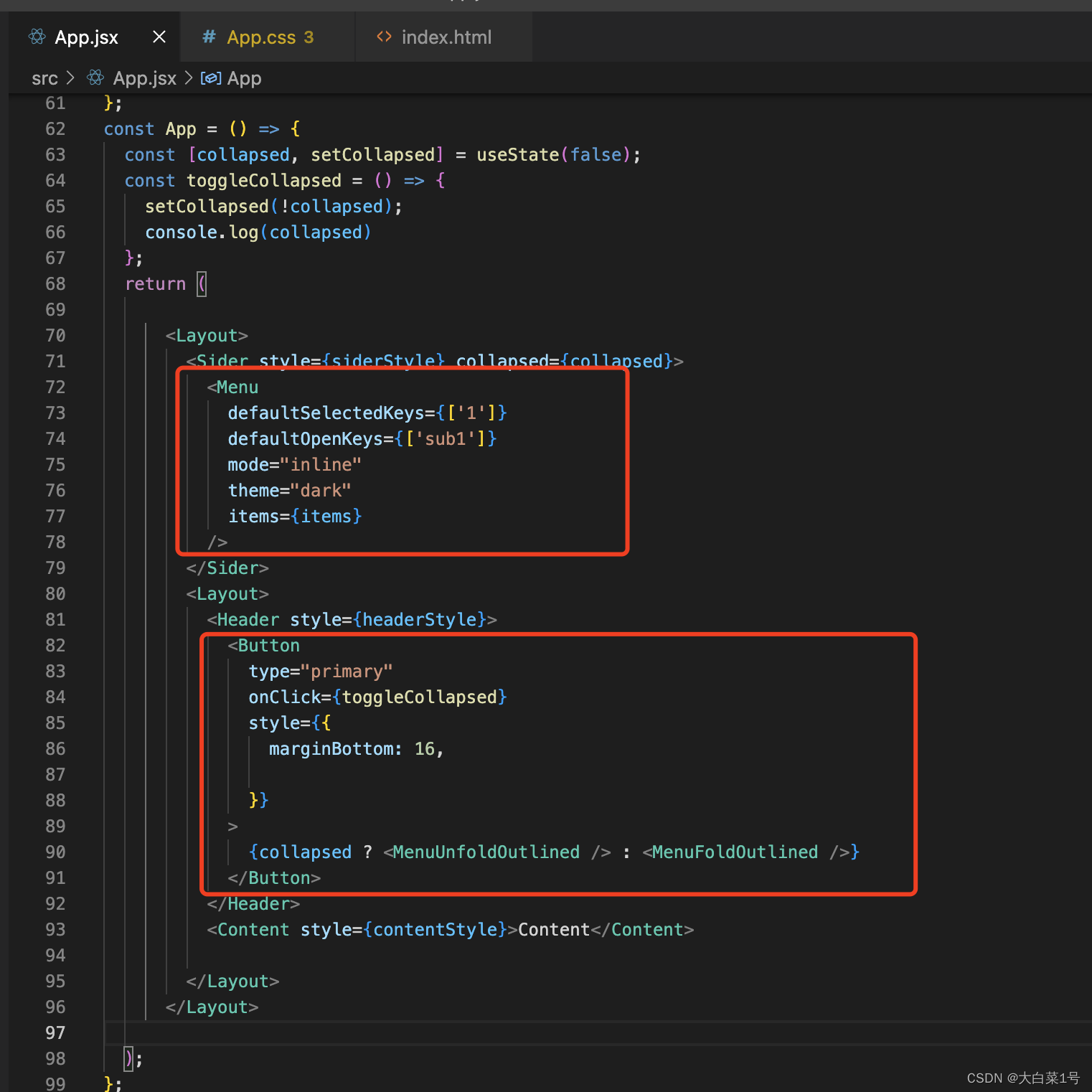The width and height of the screenshot is (1092, 1092).
Task: Click 'headerStyle' on line 81
Action: pos(420,620)
